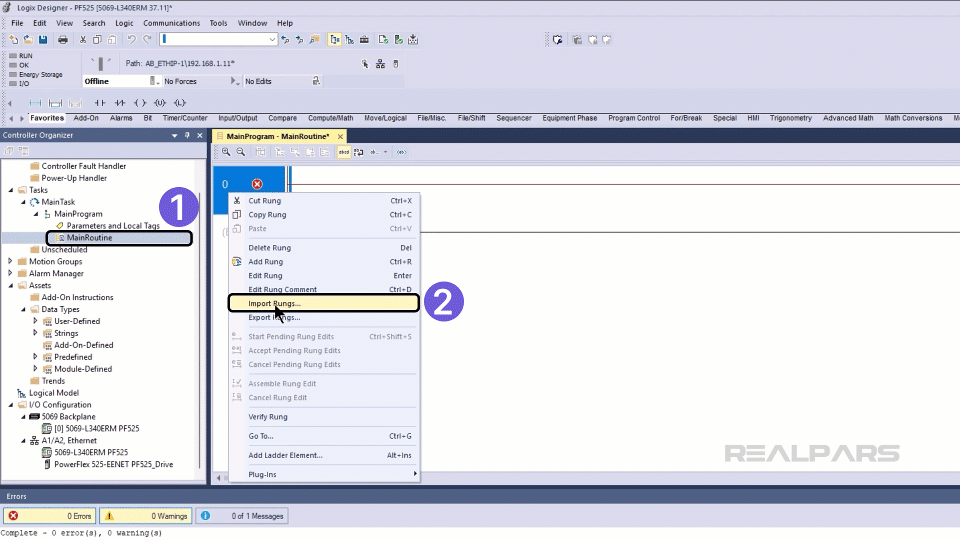Expand the Alarm Manager node
This screenshot has width=960, height=540.
[x=10, y=274]
